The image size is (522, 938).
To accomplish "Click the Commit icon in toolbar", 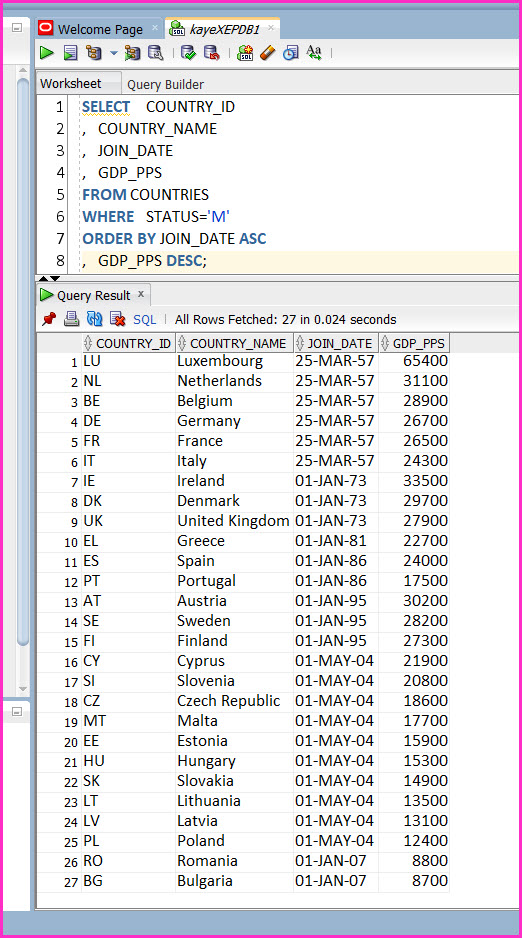I will point(188,53).
